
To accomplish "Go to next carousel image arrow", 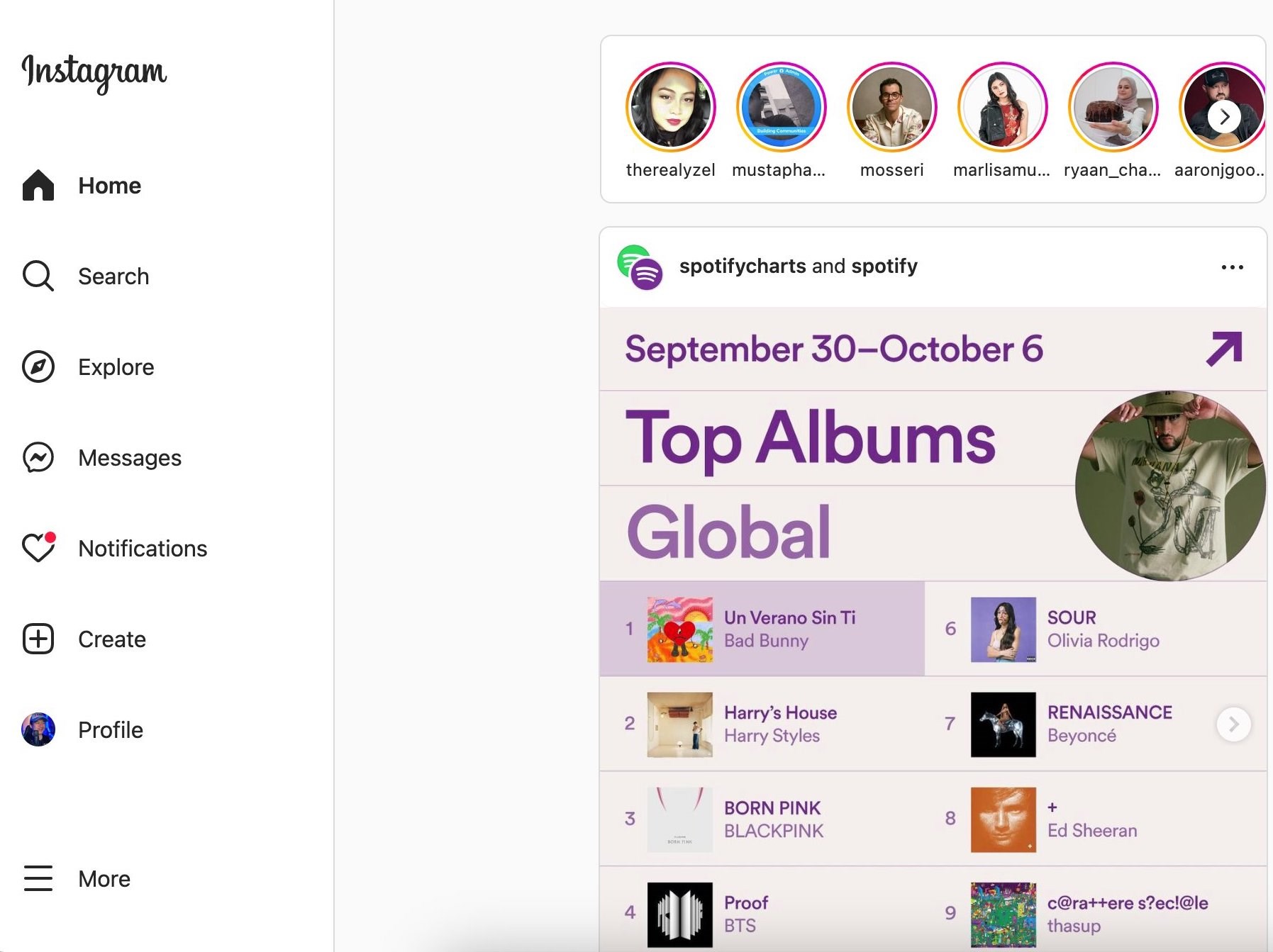I will coord(1234,724).
